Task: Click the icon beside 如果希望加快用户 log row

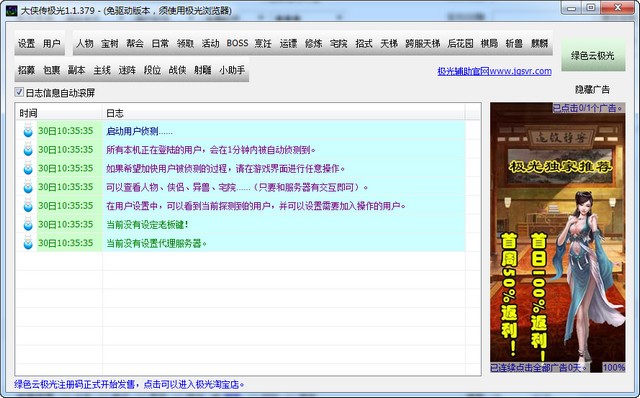Action: click(x=28, y=168)
